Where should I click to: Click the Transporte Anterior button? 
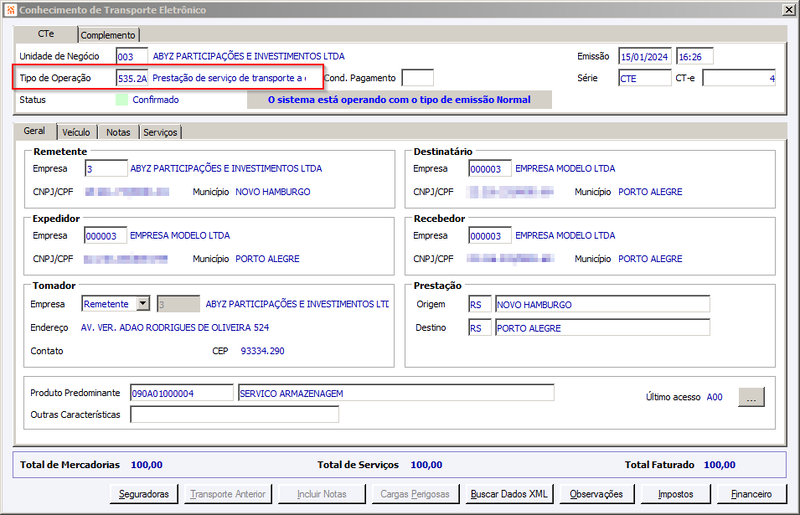coord(228,494)
